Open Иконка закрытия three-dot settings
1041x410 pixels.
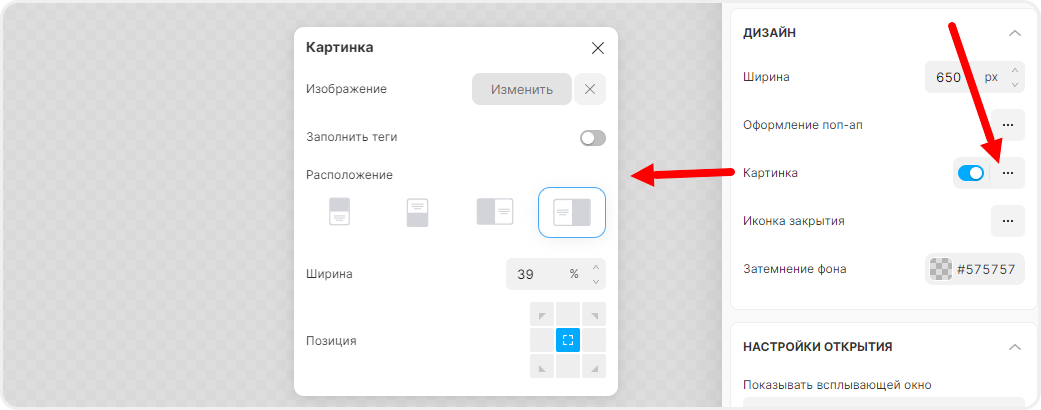[1008, 221]
